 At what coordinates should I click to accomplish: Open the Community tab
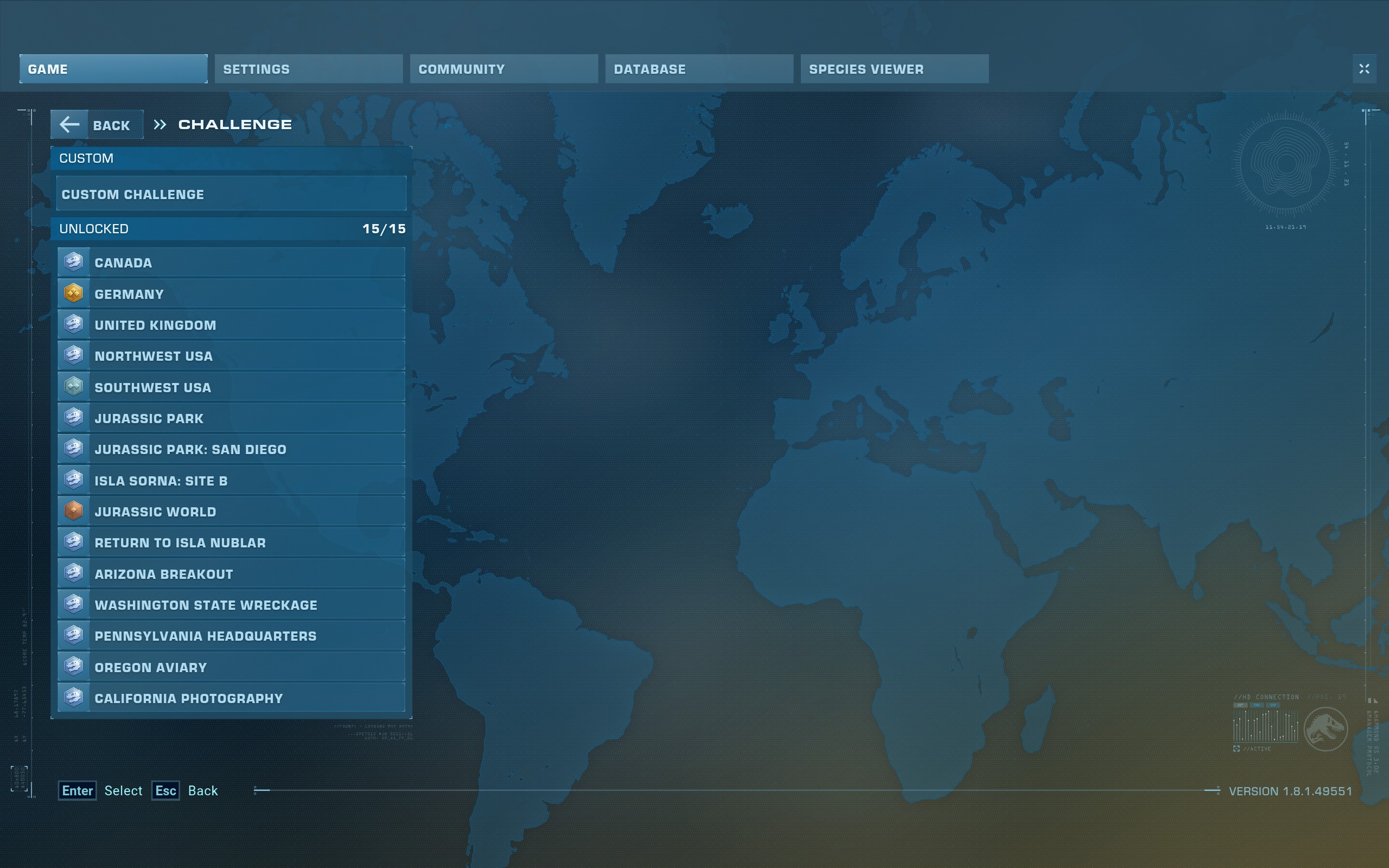coord(504,69)
